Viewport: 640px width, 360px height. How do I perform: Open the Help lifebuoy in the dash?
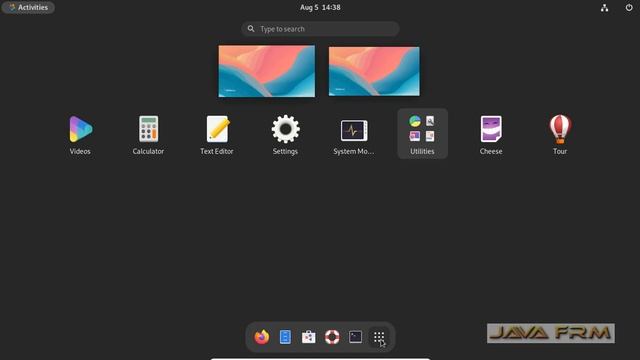coord(332,337)
